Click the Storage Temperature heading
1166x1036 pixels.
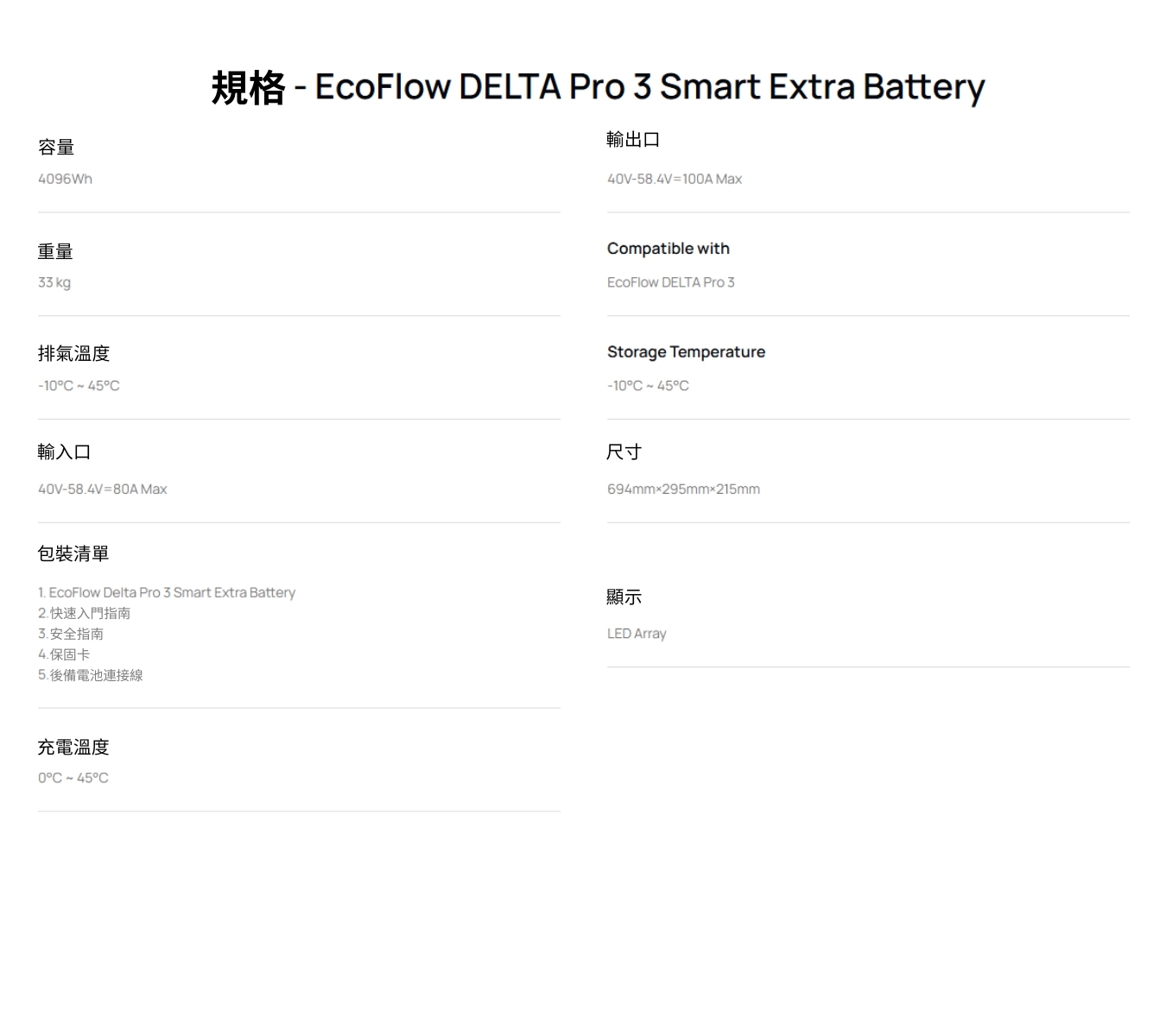686,351
